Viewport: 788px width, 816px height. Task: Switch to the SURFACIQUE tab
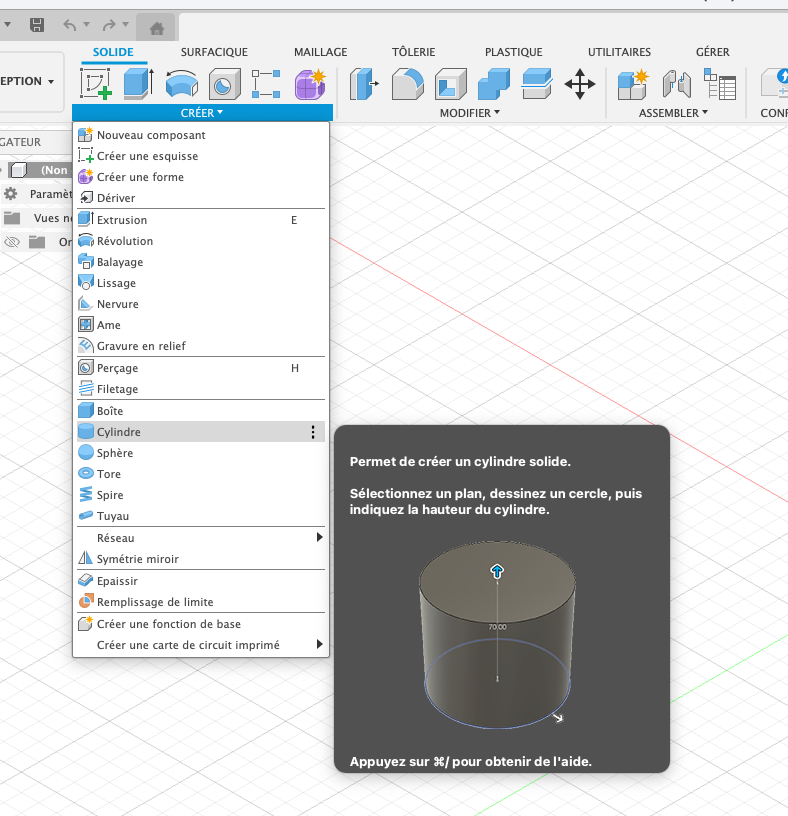click(214, 52)
